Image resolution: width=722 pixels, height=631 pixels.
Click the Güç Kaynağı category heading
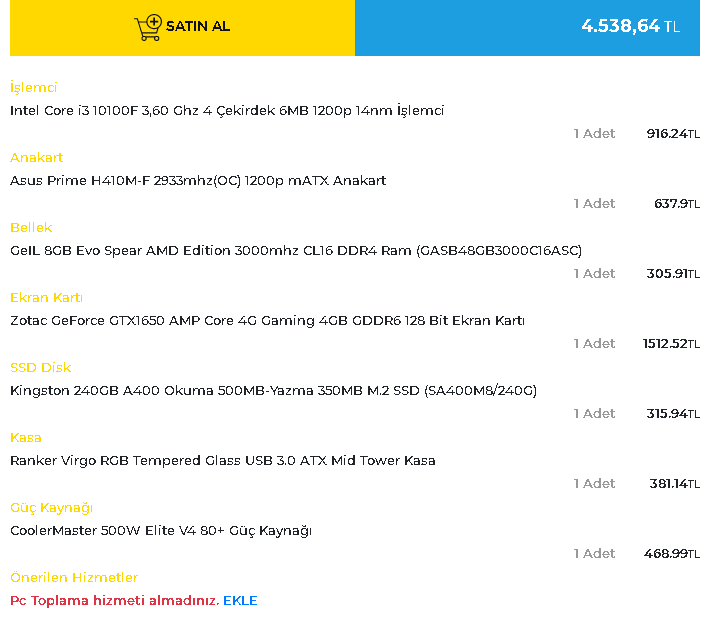[x=52, y=508]
